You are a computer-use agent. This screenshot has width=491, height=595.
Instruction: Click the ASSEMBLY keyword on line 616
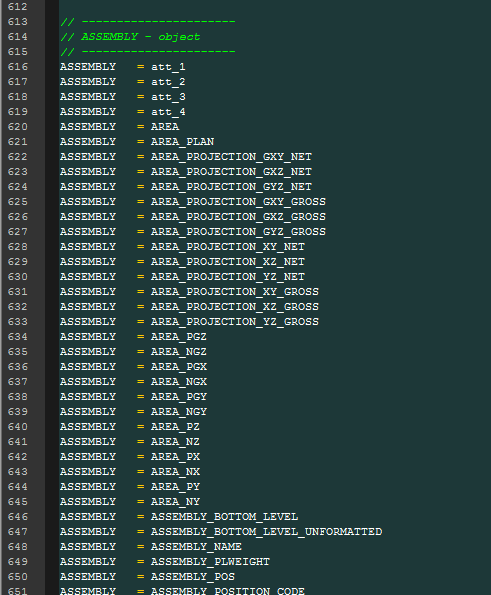pyautogui.click(x=88, y=67)
